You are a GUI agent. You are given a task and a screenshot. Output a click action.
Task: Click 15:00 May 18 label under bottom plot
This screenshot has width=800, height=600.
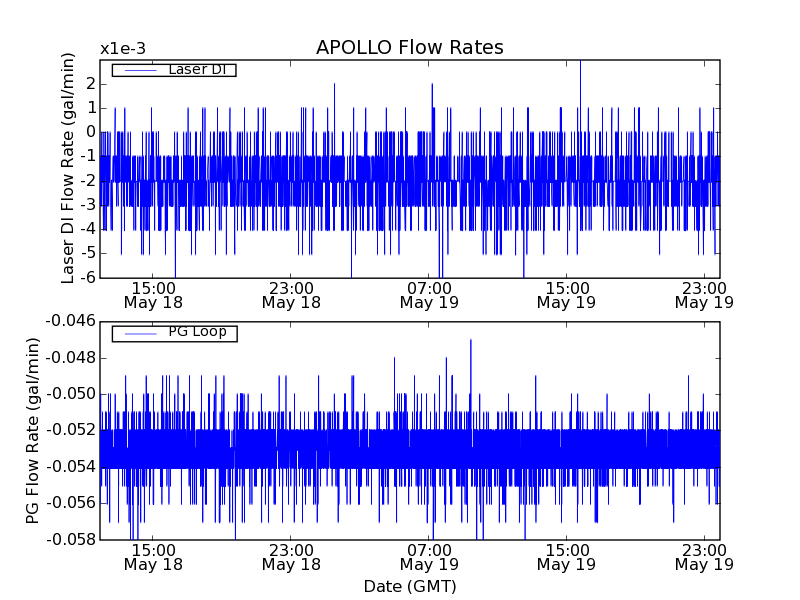tap(153, 557)
